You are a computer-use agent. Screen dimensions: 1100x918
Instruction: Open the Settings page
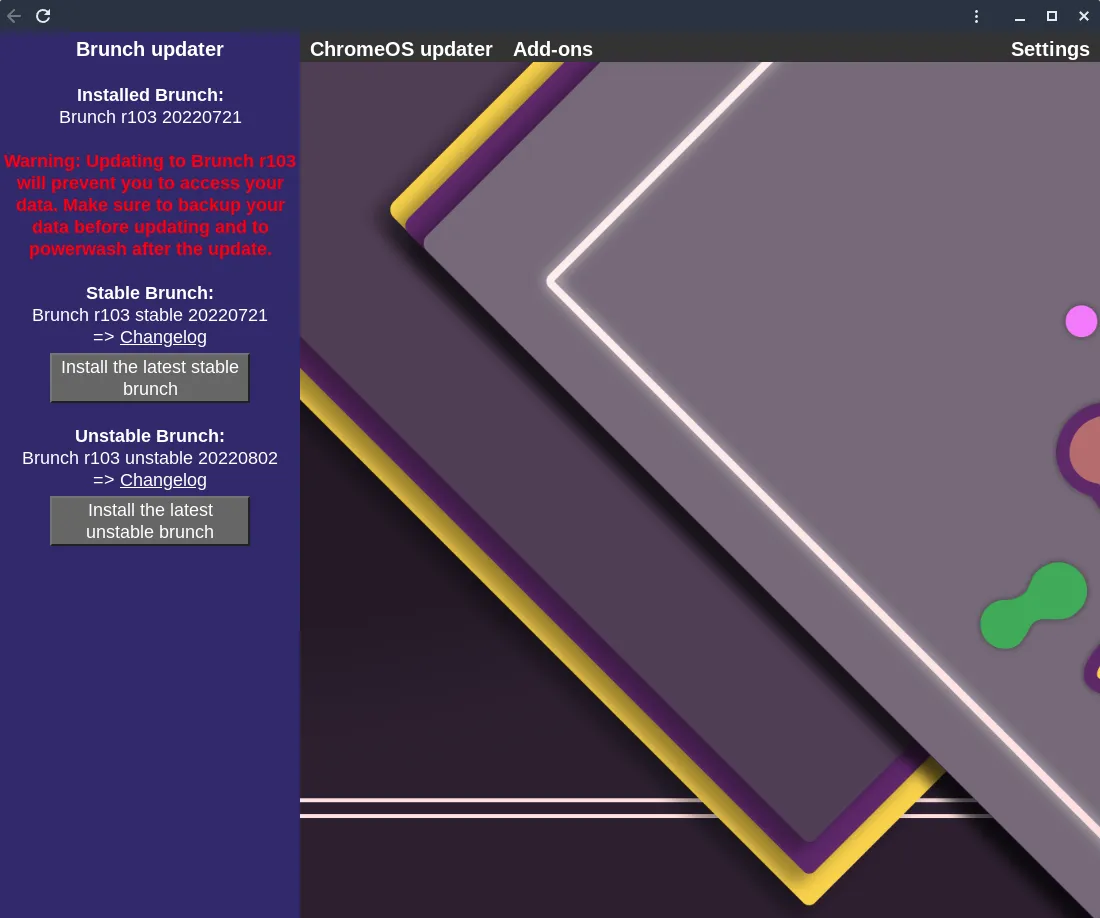click(x=1050, y=49)
